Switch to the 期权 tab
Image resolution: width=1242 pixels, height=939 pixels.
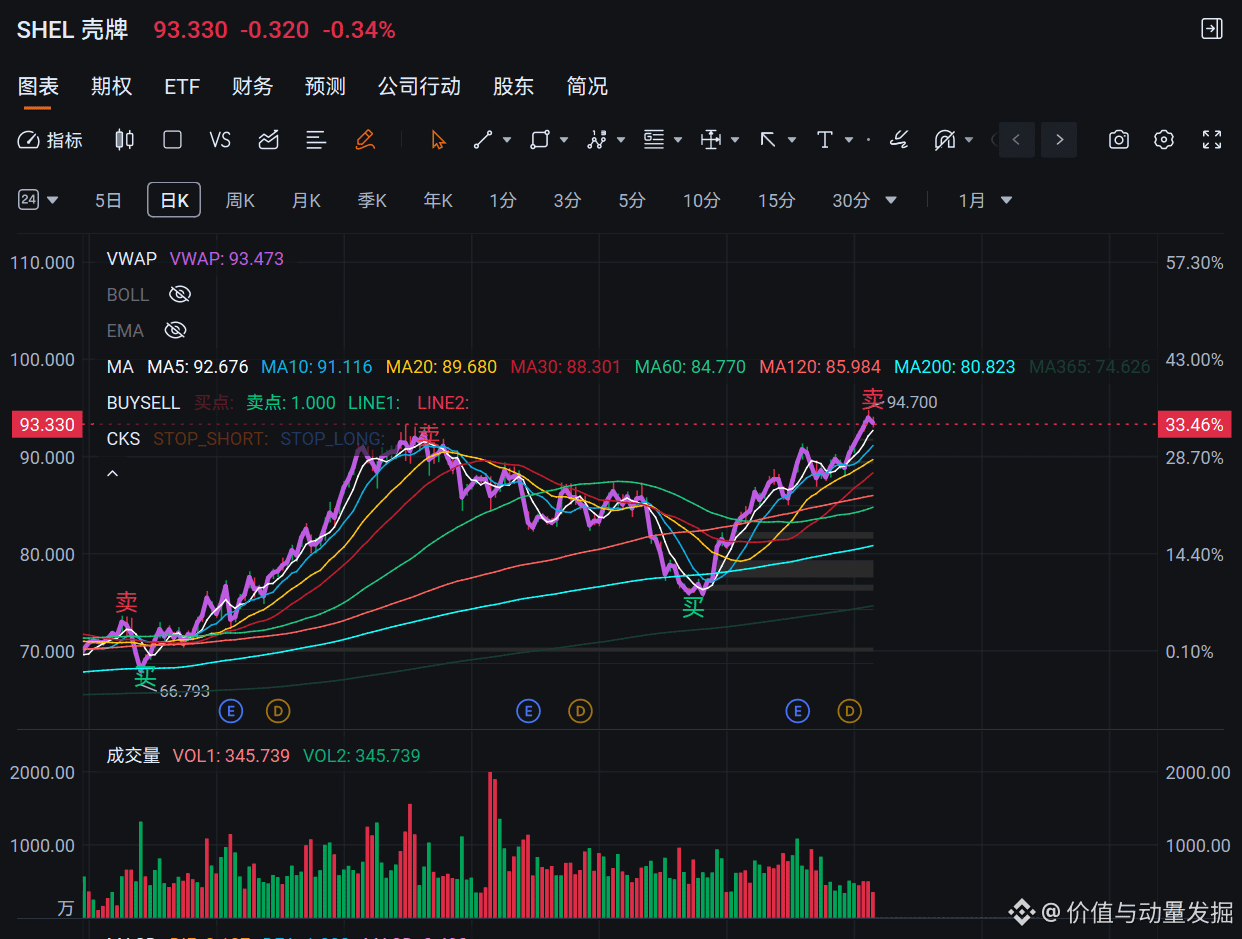(111, 86)
